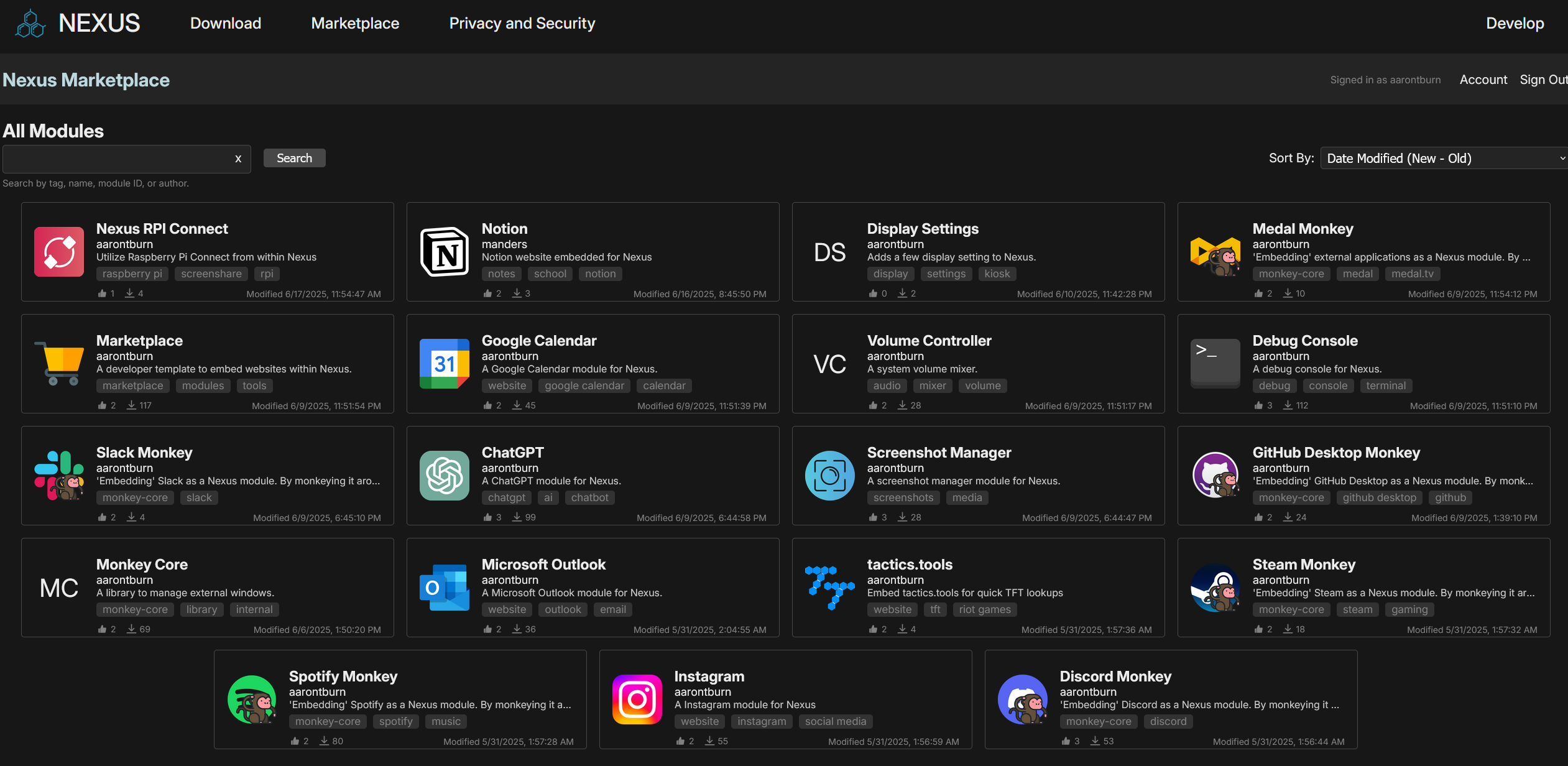Switch to the Marketplace page

click(354, 23)
